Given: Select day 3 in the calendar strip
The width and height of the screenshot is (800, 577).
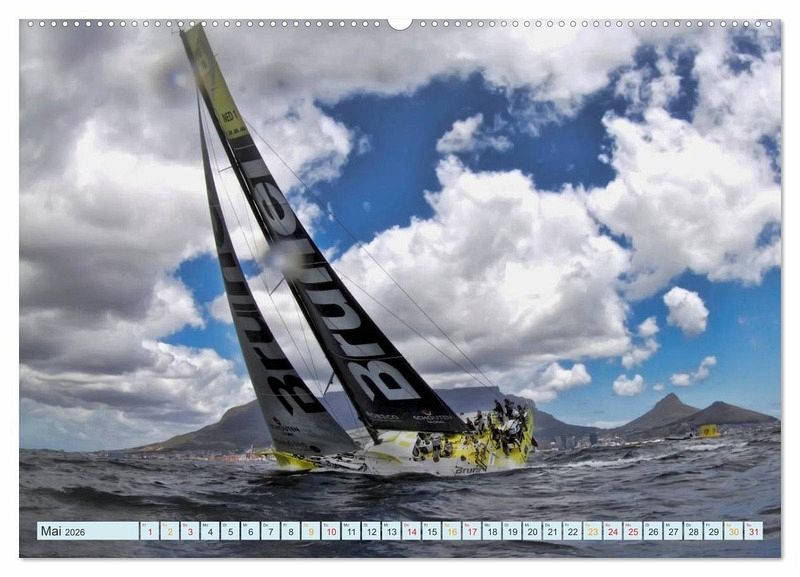Looking at the screenshot, I should [x=189, y=531].
